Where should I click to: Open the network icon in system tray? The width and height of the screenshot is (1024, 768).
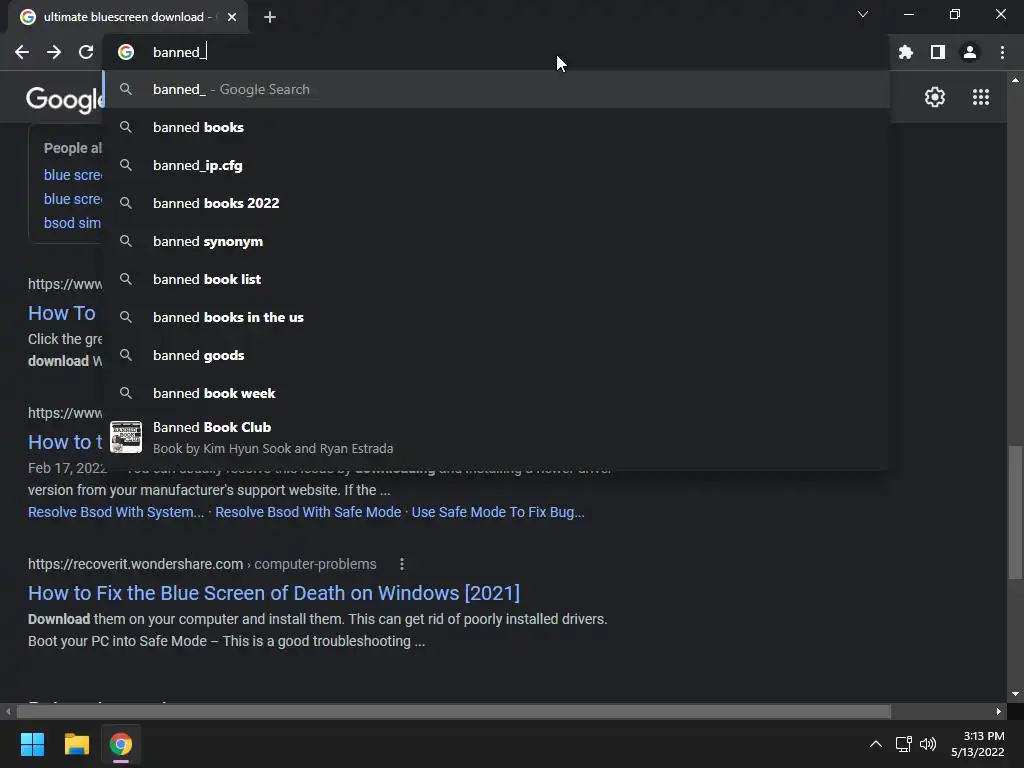(904, 744)
